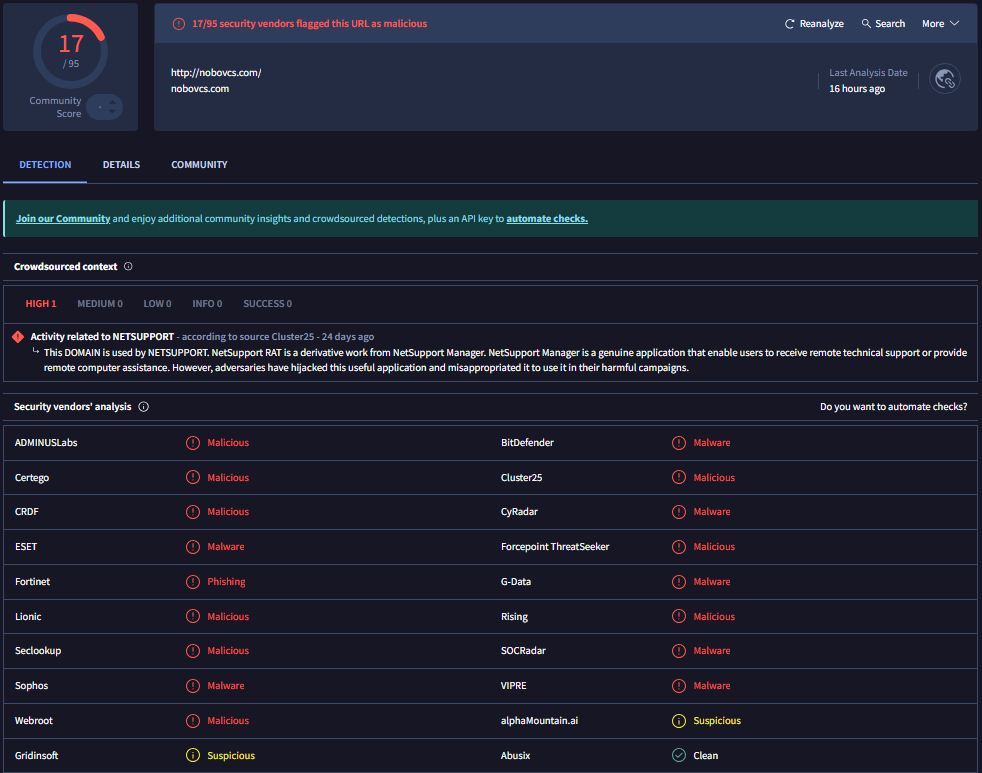Click the ADMINUSLabs malicious warning icon
The width and height of the screenshot is (982, 773).
pyautogui.click(x=193, y=443)
